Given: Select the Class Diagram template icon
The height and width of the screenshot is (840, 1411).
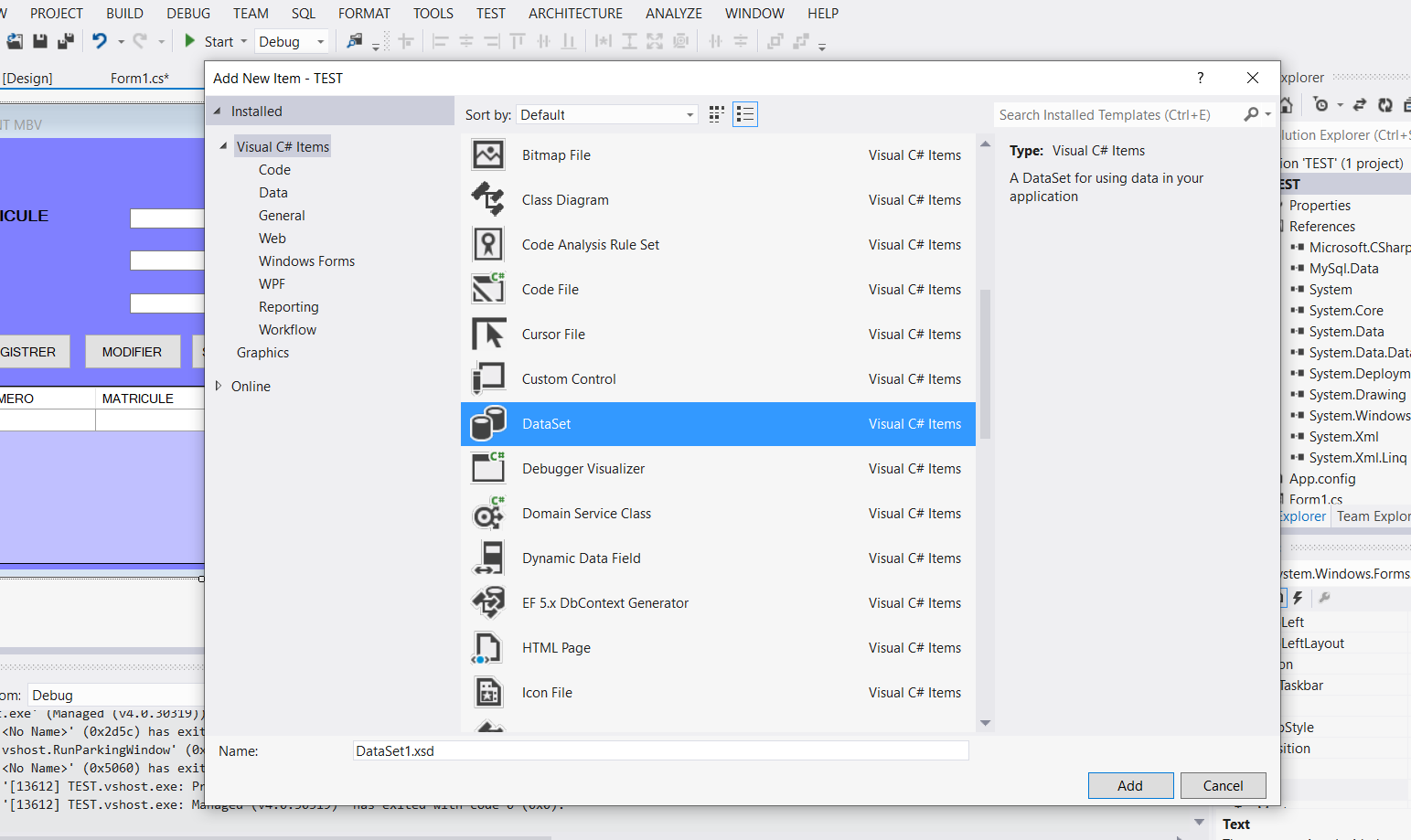Looking at the screenshot, I should (488, 199).
